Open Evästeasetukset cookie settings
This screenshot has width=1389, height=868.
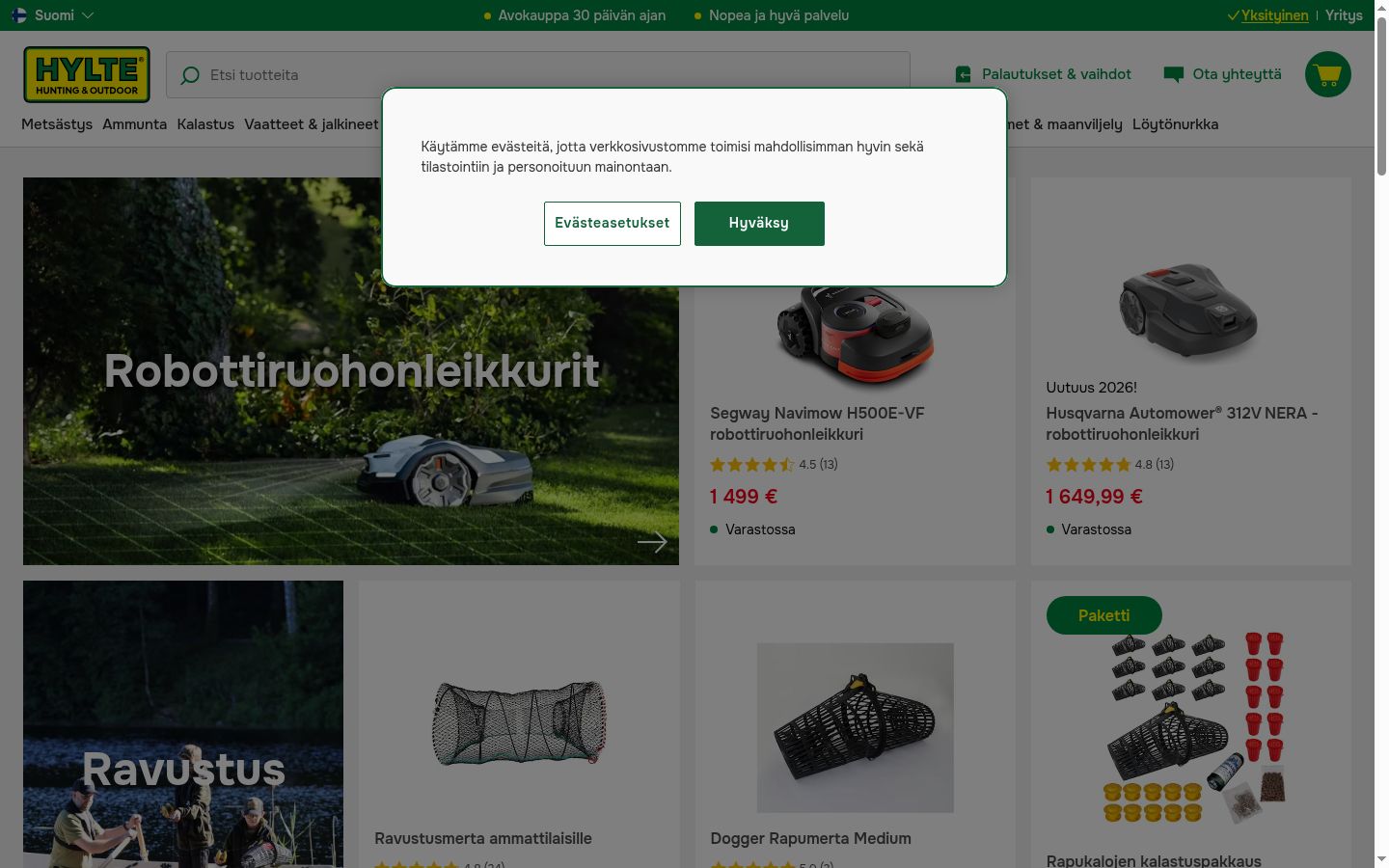(613, 224)
